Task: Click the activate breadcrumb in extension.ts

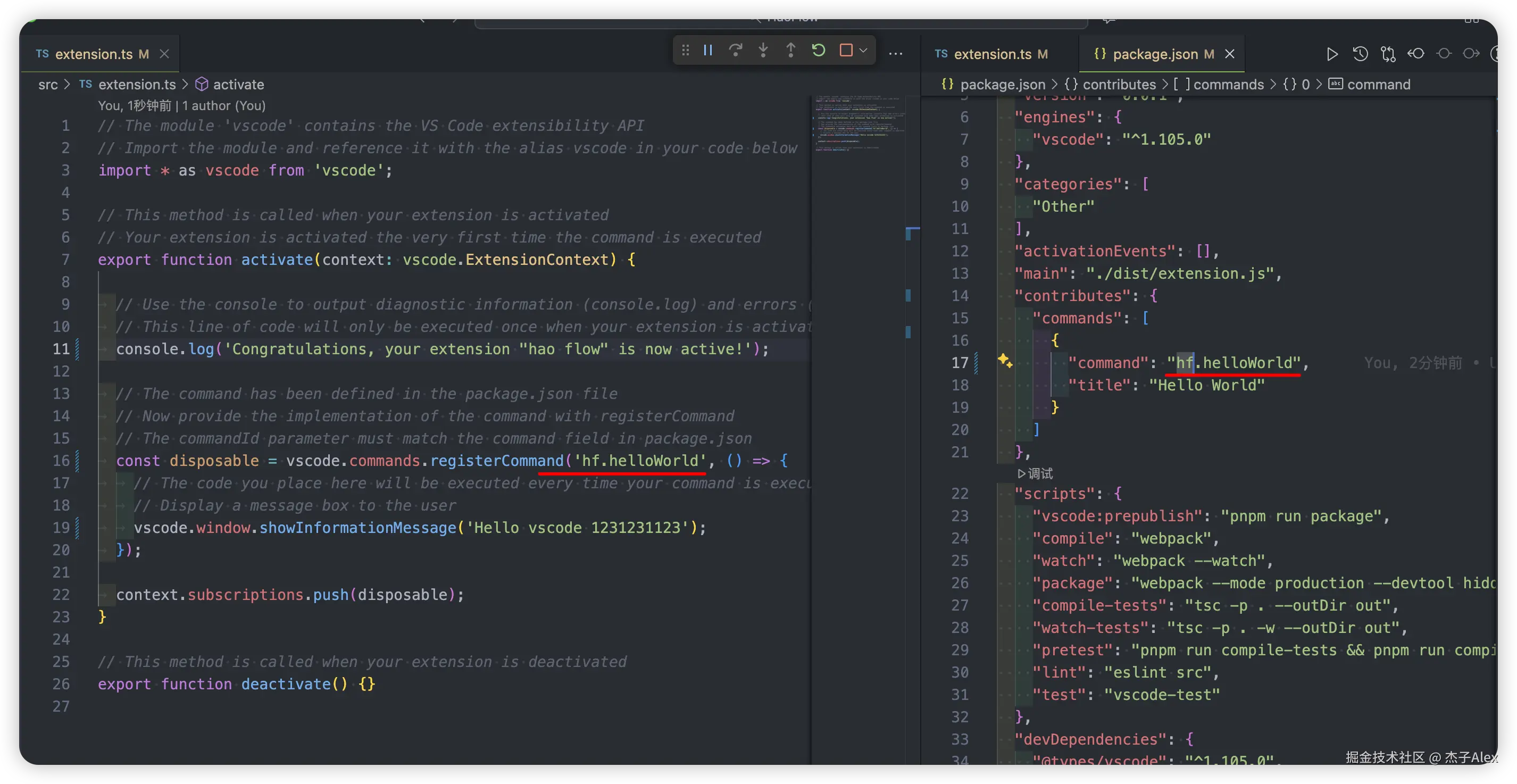Action: 238,84
